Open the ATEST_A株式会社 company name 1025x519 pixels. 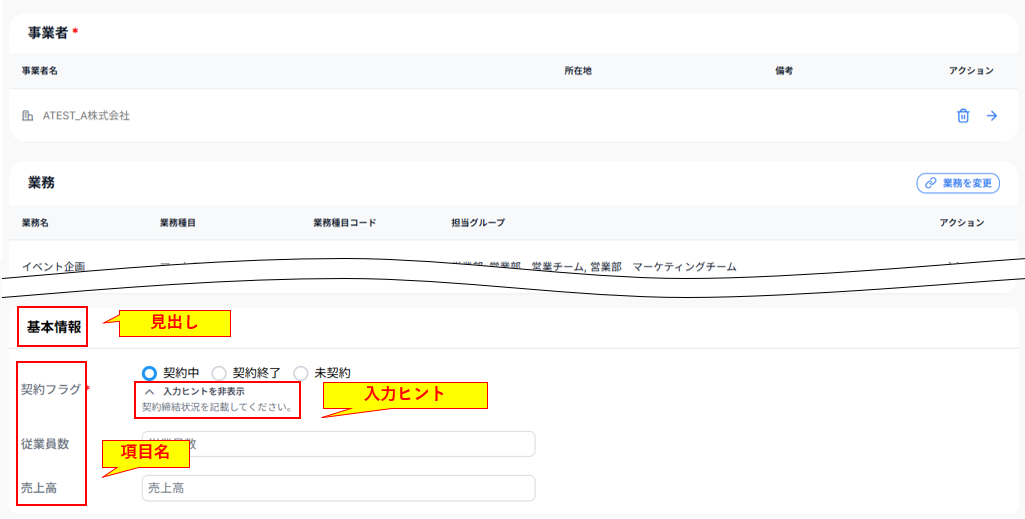[86, 116]
